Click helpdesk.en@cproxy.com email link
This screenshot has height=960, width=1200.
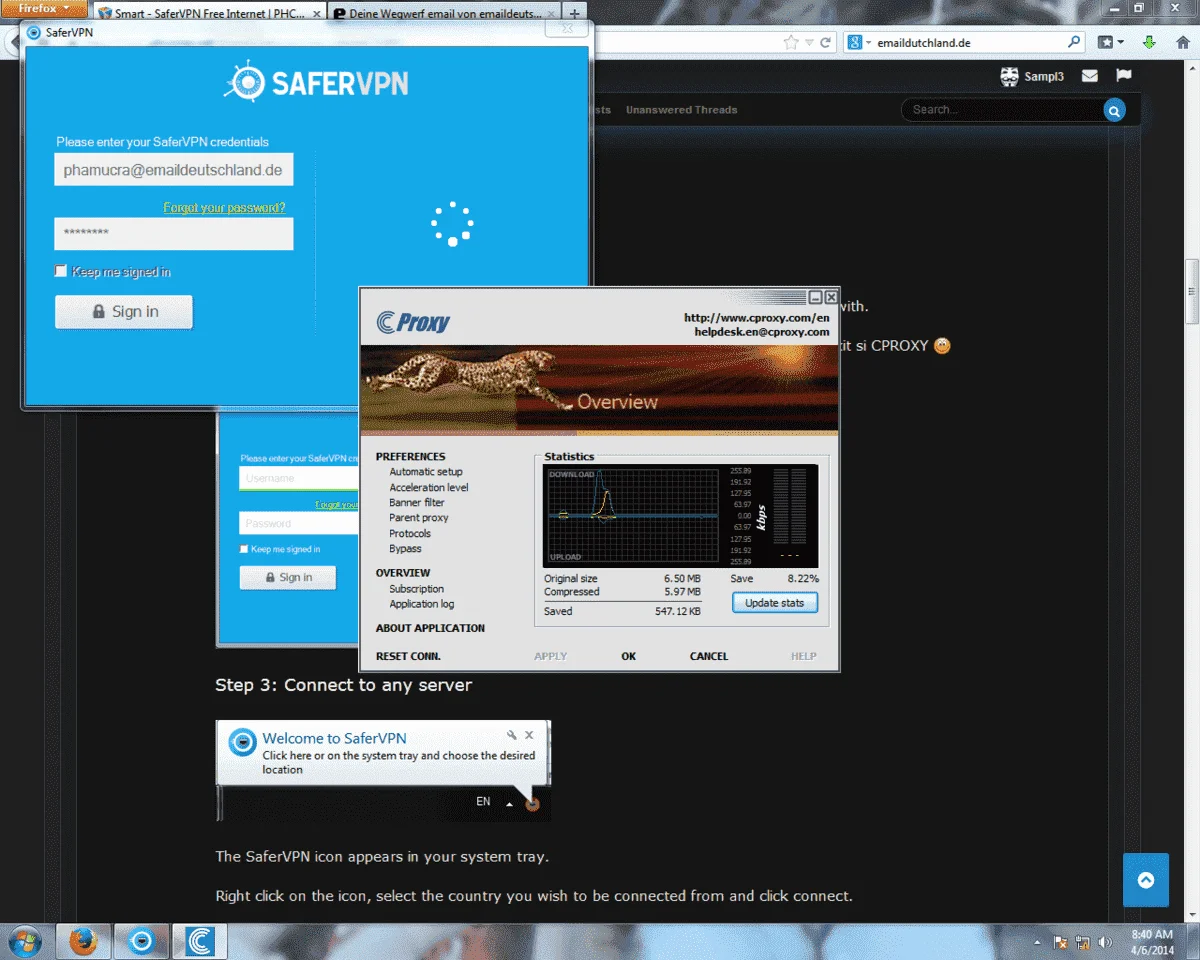point(762,332)
